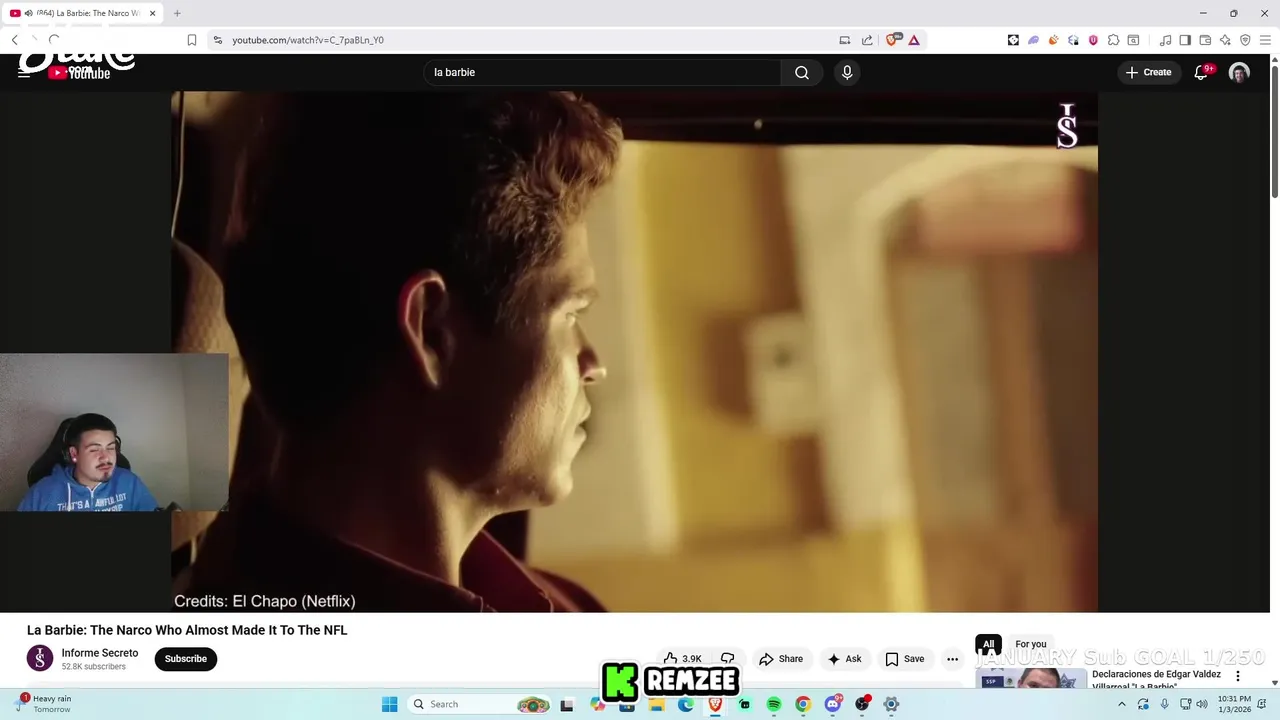Open the Share dialog for the video
This screenshot has height=720, width=1280.
(781, 659)
